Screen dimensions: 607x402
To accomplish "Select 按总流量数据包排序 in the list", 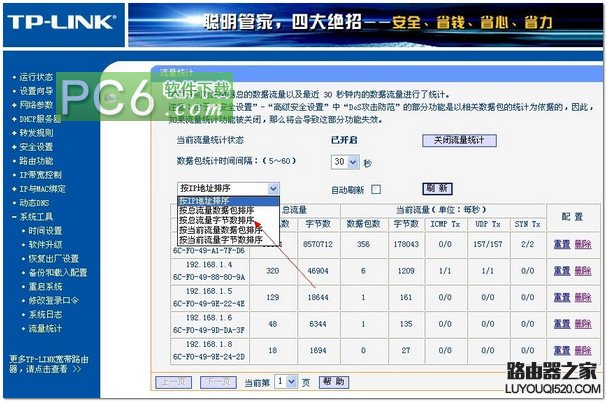I will tap(228, 210).
